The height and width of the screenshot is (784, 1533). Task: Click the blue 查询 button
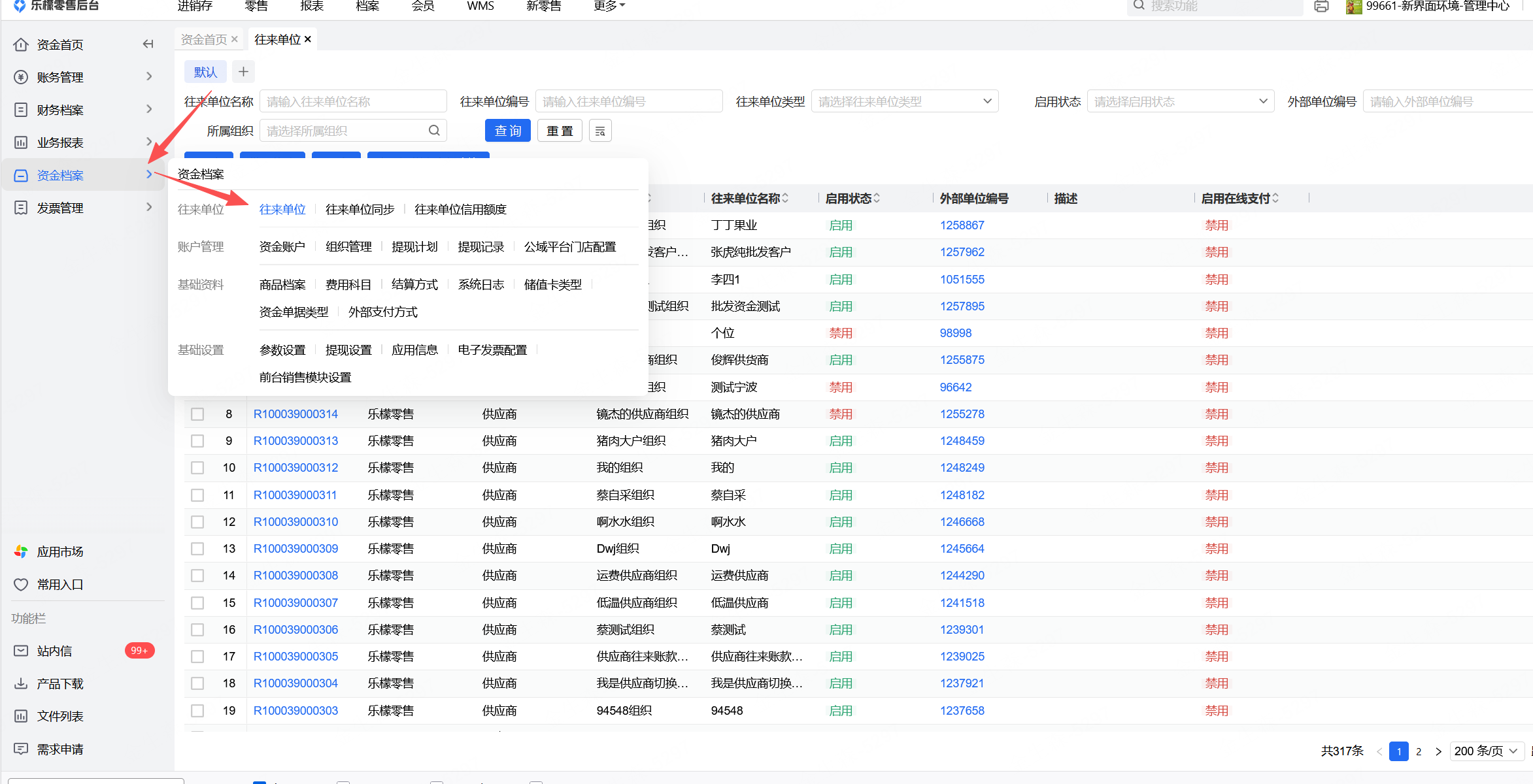(507, 131)
